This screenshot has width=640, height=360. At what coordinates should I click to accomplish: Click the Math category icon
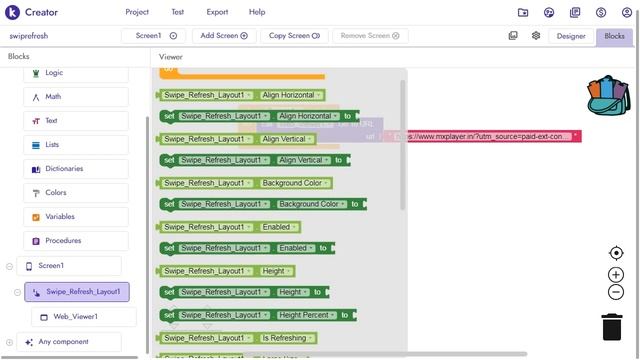click(x=36, y=97)
